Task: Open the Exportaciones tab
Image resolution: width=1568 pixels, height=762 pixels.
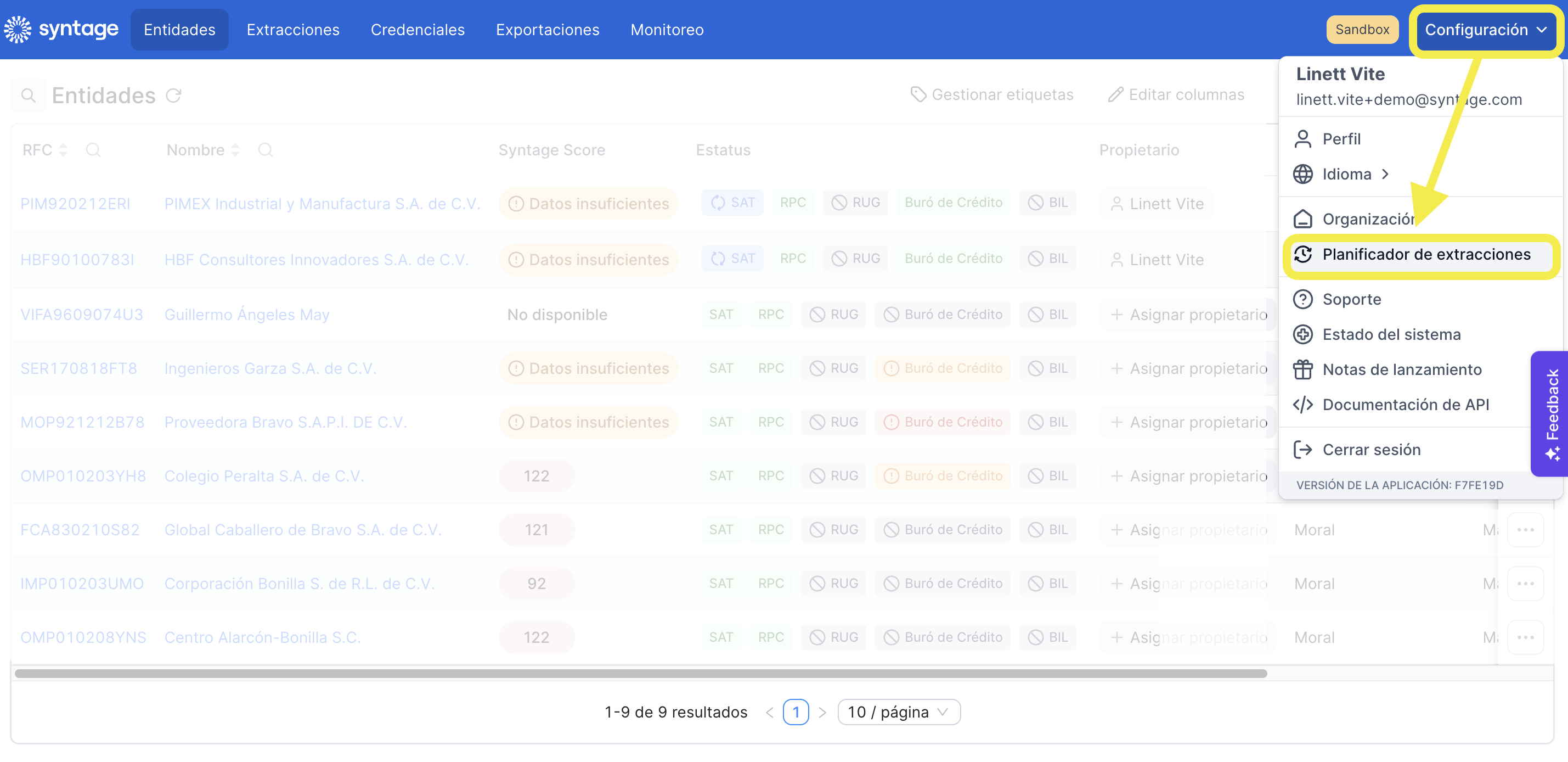Action: click(x=547, y=30)
